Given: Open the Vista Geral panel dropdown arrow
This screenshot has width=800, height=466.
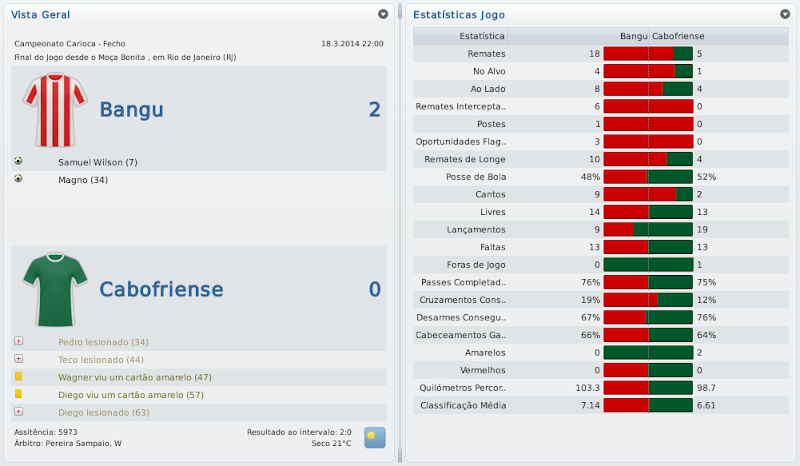Looking at the screenshot, I should click(x=383, y=15).
